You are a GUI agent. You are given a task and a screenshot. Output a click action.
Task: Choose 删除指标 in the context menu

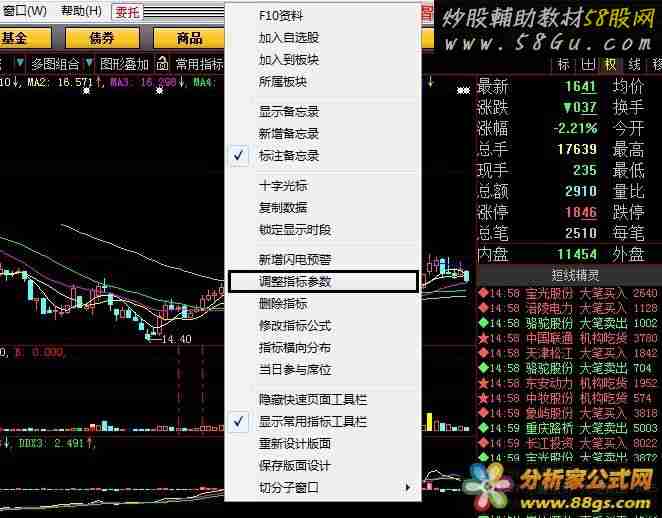(323, 304)
